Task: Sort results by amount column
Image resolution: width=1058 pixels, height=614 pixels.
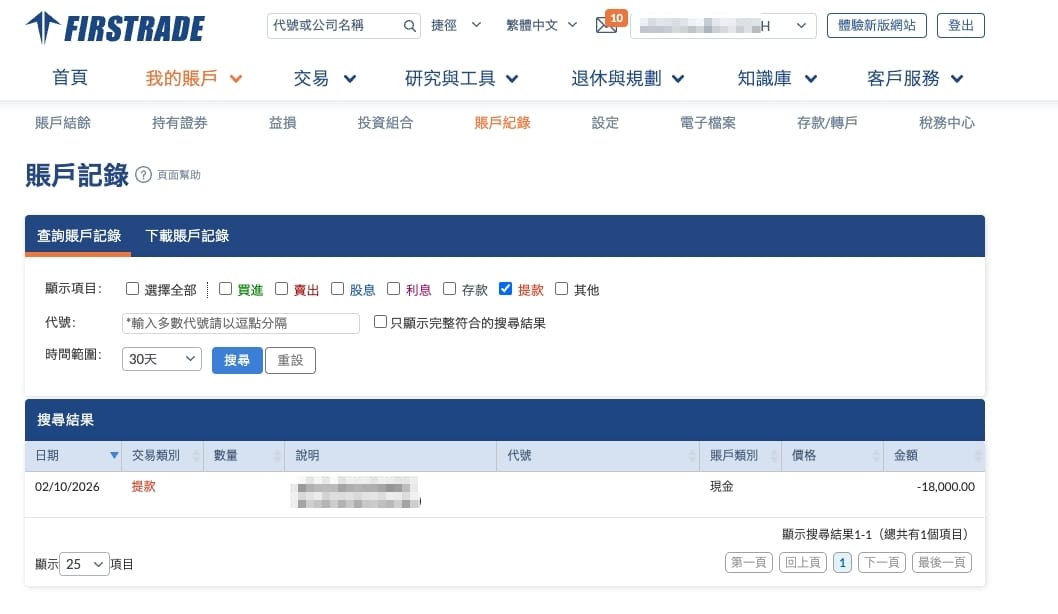Action: (977, 456)
